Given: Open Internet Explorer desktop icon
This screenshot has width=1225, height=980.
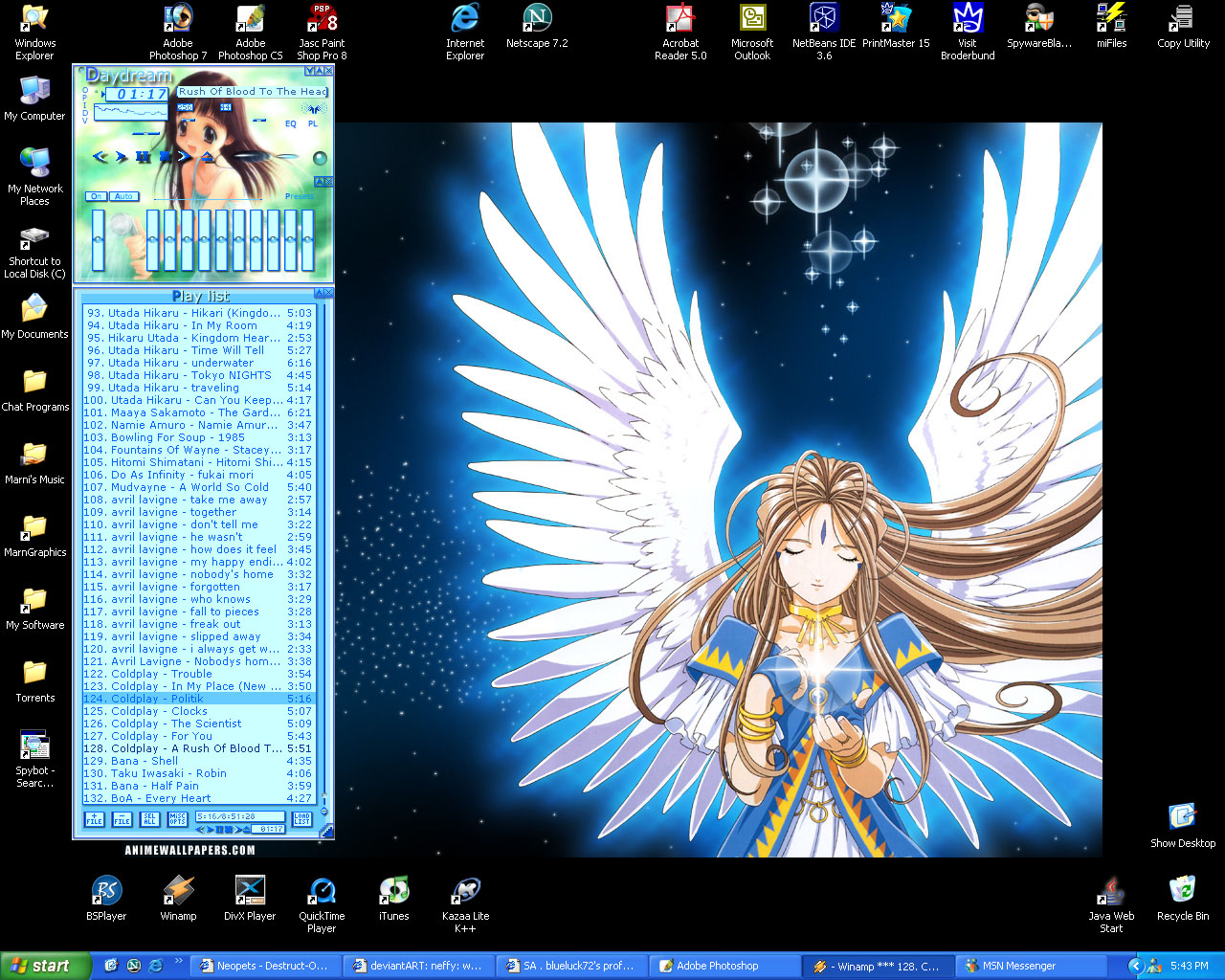Looking at the screenshot, I should pos(465,32).
